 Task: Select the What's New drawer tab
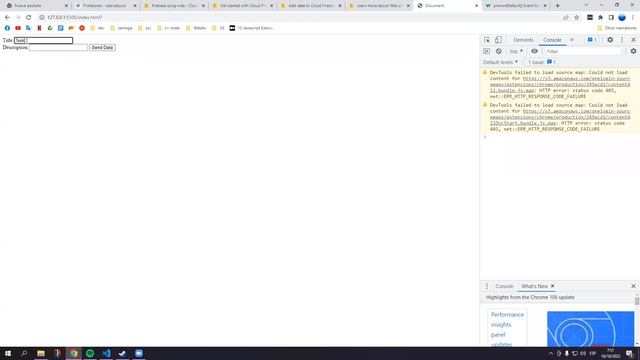(x=534, y=286)
